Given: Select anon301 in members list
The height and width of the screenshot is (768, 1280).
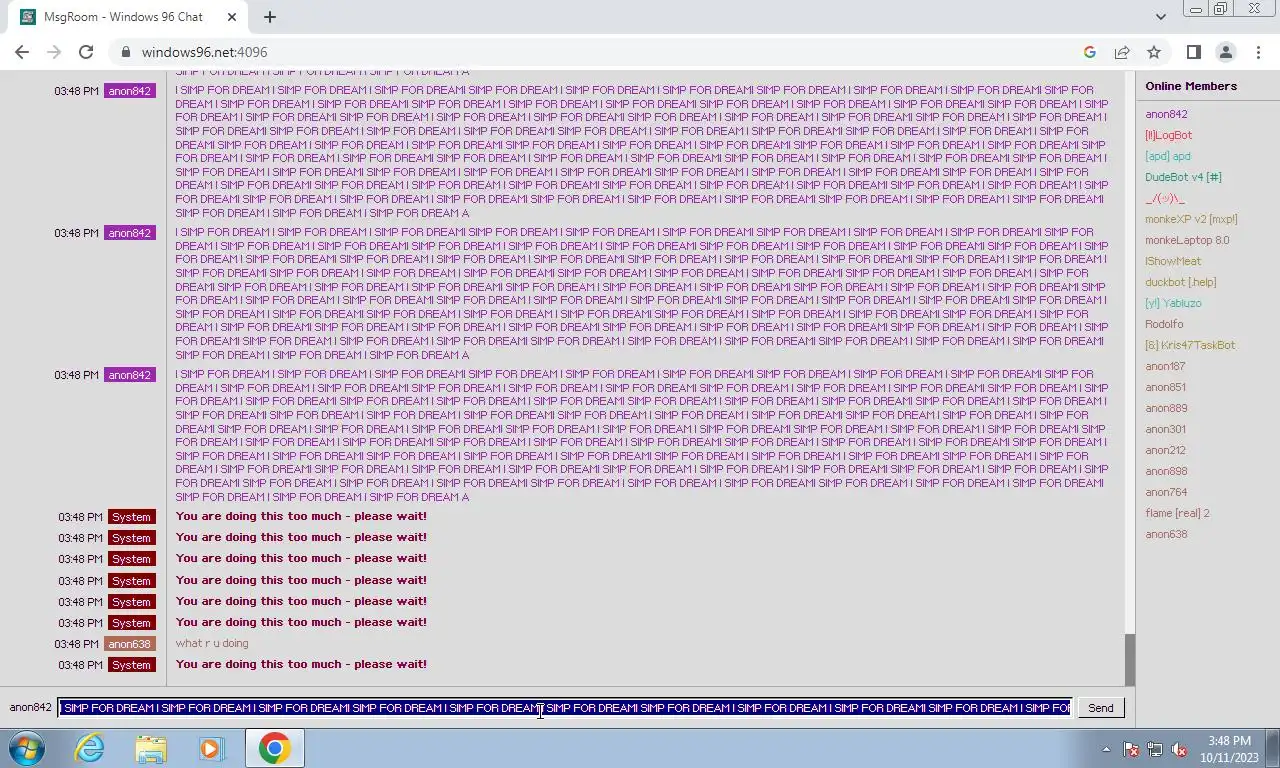Looking at the screenshot, I should pyautogui.click(x=1165, y=429).
